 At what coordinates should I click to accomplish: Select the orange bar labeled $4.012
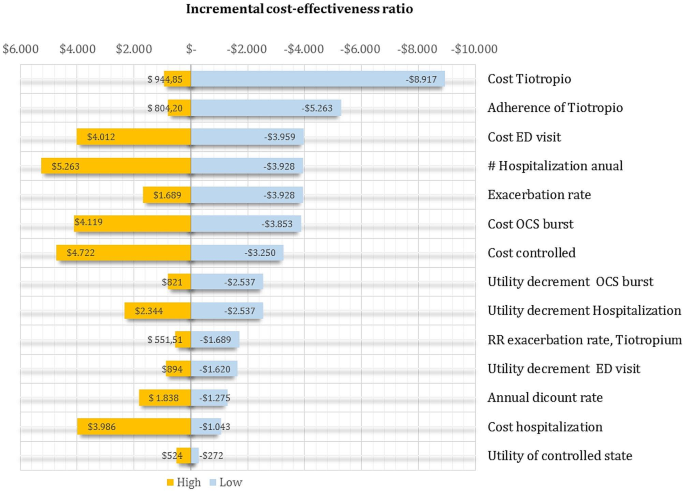point(134,137)
